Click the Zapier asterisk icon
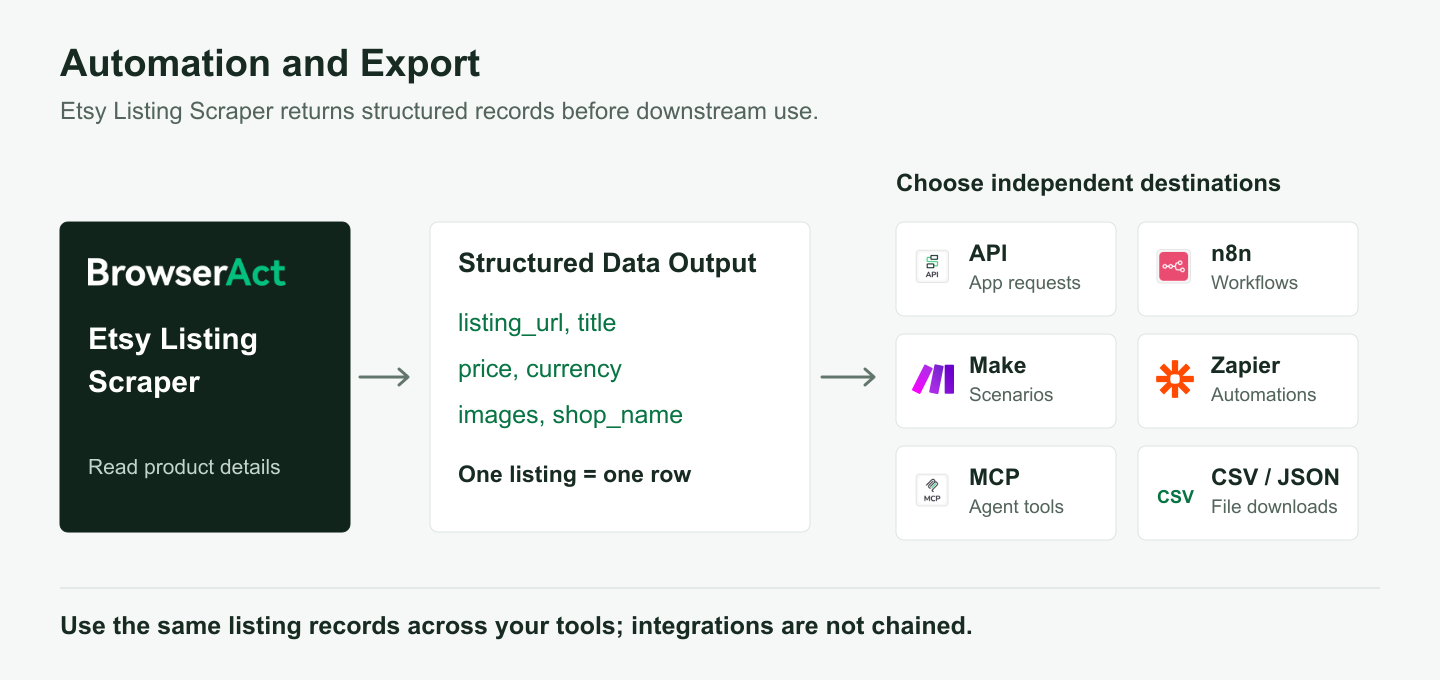The width and height of the screenshot is (1440, 680). point(1174,379)
